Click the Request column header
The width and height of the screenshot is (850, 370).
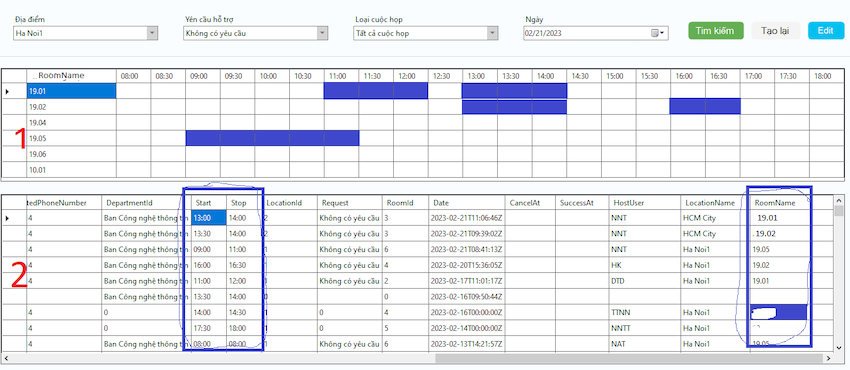[x=350, y=203]
